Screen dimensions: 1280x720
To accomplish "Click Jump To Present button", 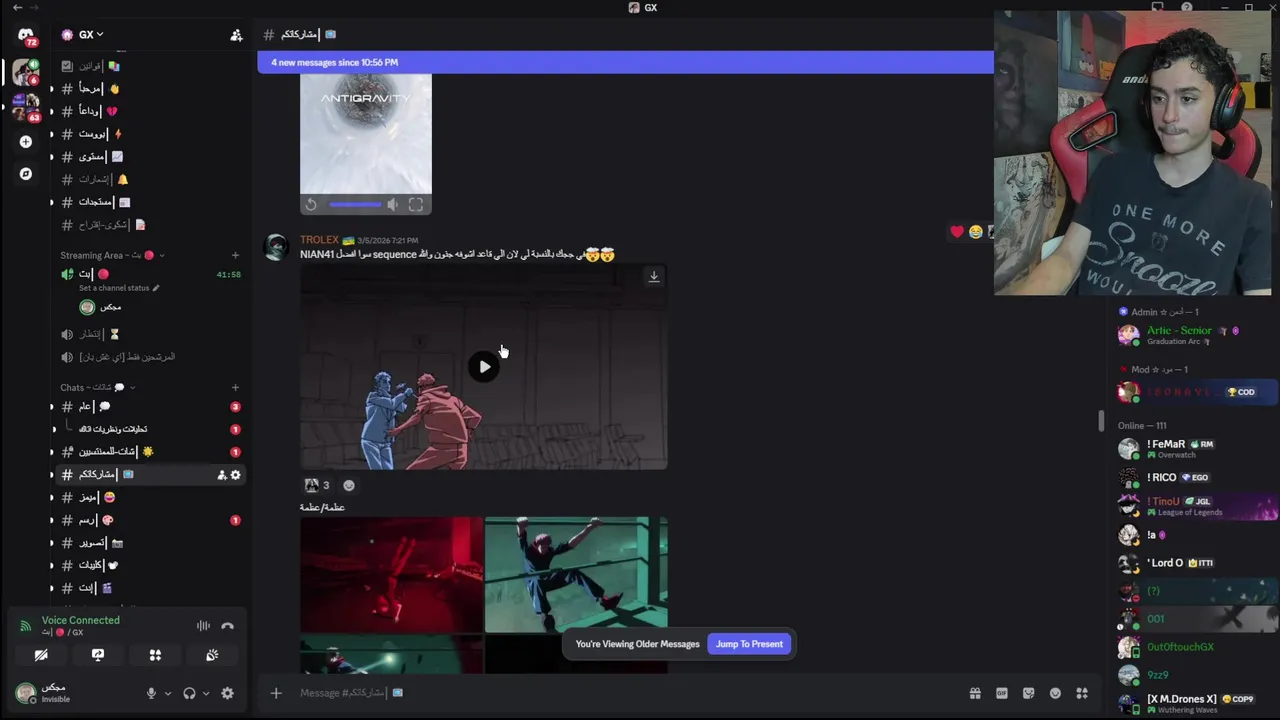I will [x=749, y=644].
